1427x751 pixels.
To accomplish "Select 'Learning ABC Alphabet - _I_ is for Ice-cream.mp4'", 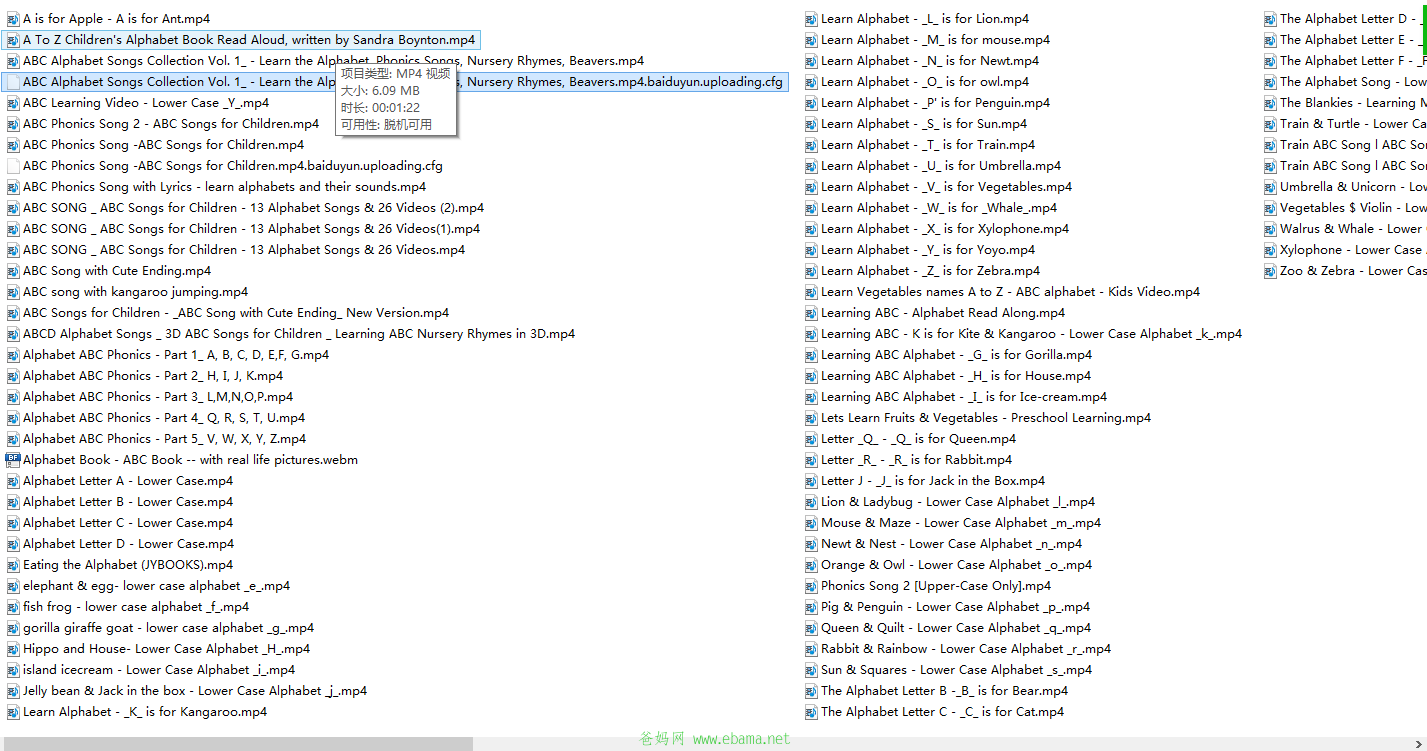I will coord(964,397).
